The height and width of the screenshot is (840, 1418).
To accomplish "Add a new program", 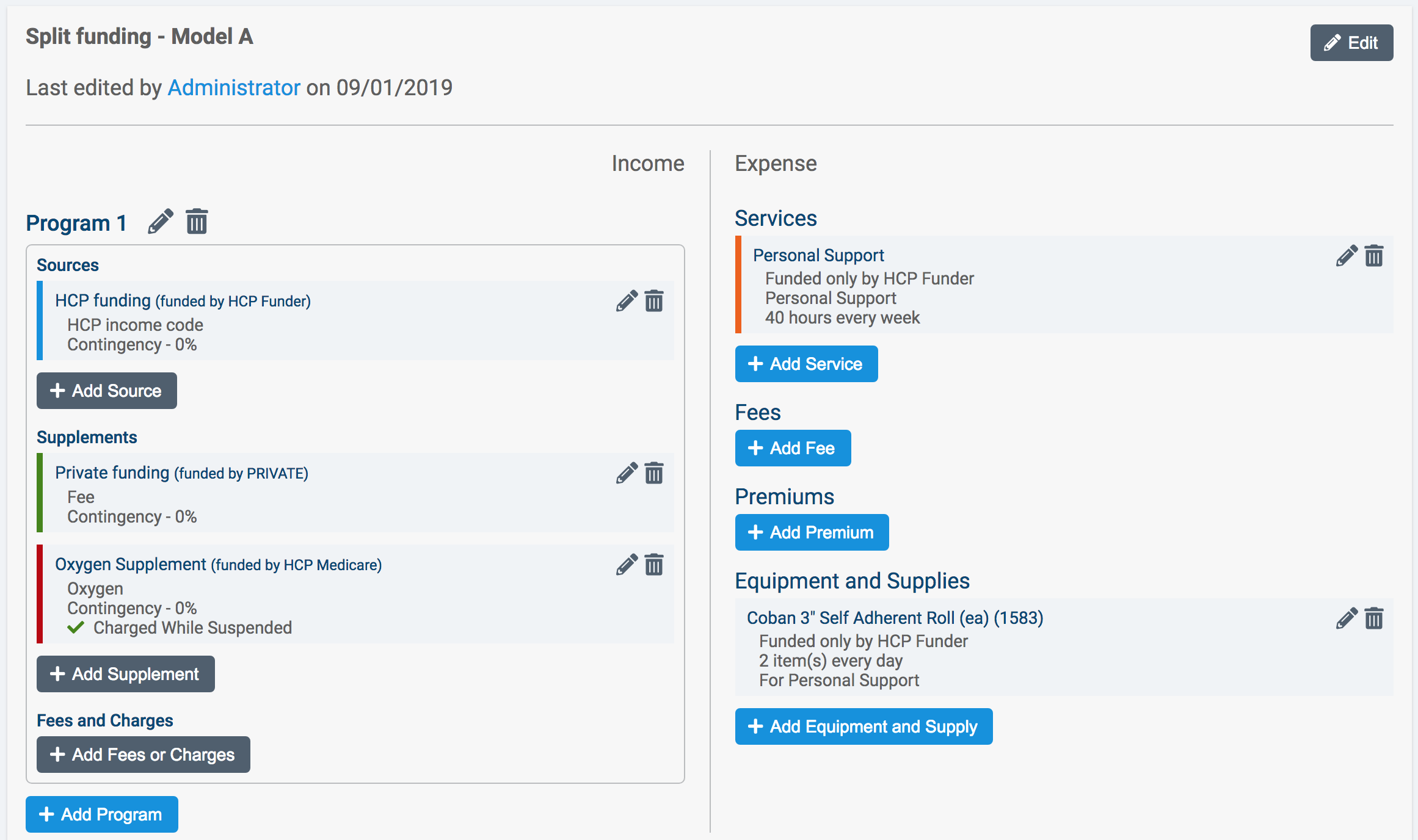I will pyautogui.click(x=102, y=814).
